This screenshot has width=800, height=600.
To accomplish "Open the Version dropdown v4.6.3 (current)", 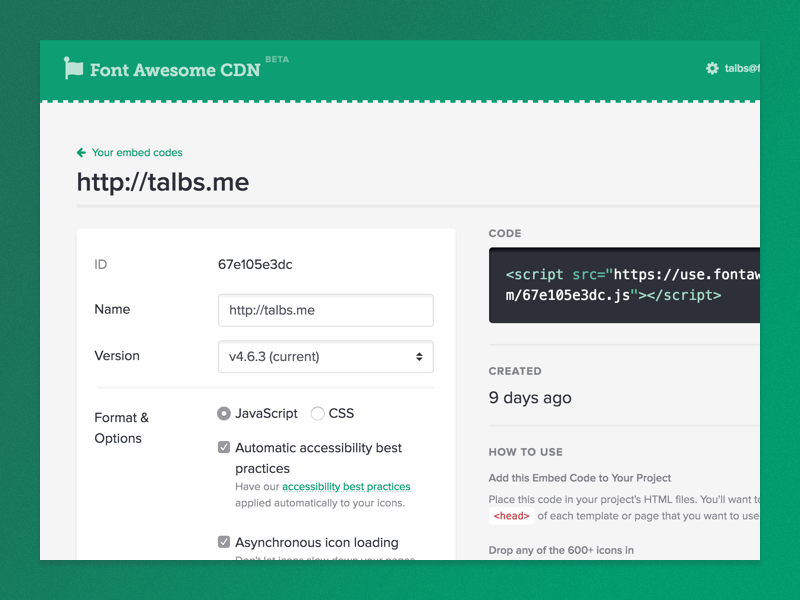I will tap(326, 357).
